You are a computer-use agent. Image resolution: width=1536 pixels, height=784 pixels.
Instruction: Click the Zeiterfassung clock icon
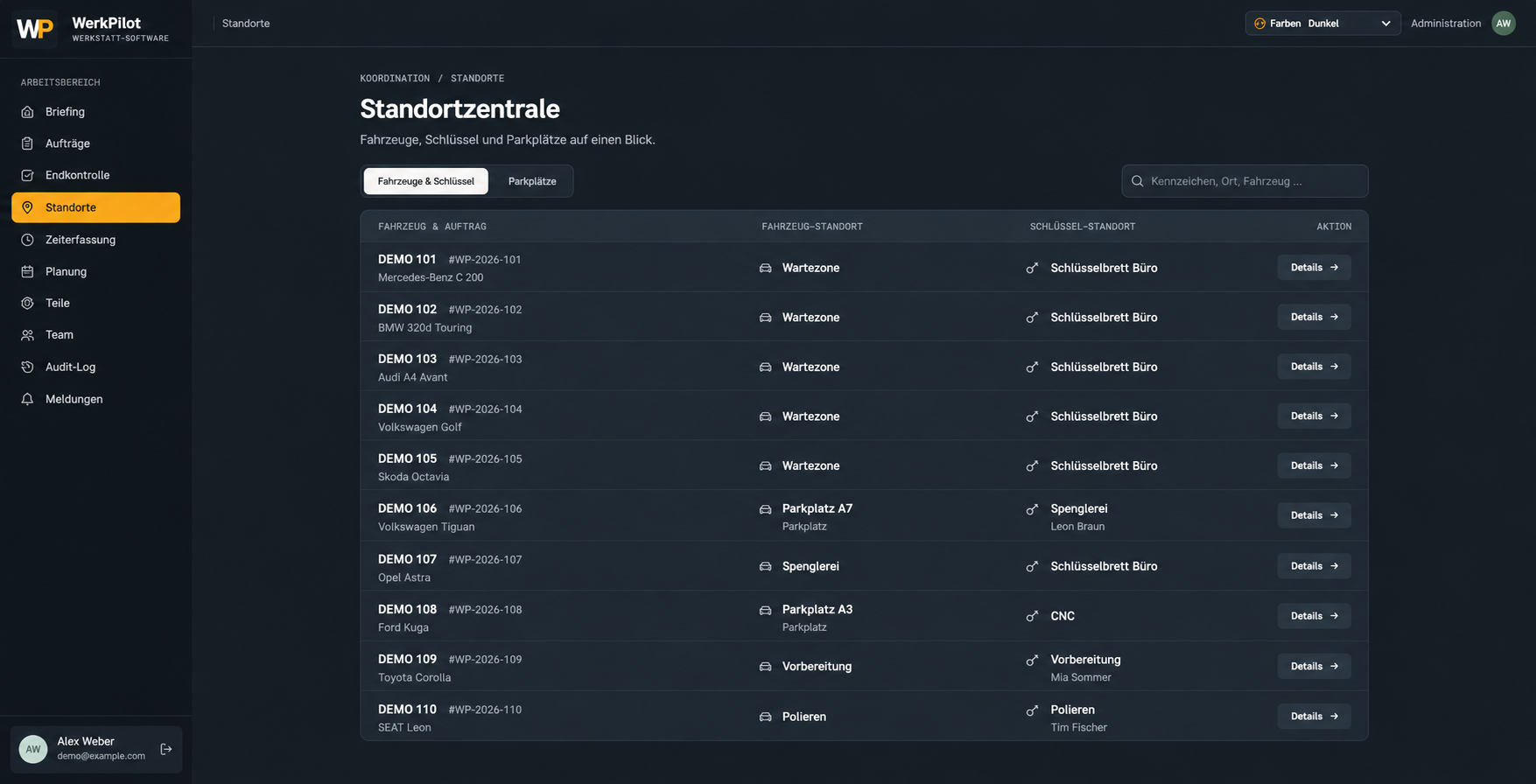pyautogui.click(x=27, y=240)
